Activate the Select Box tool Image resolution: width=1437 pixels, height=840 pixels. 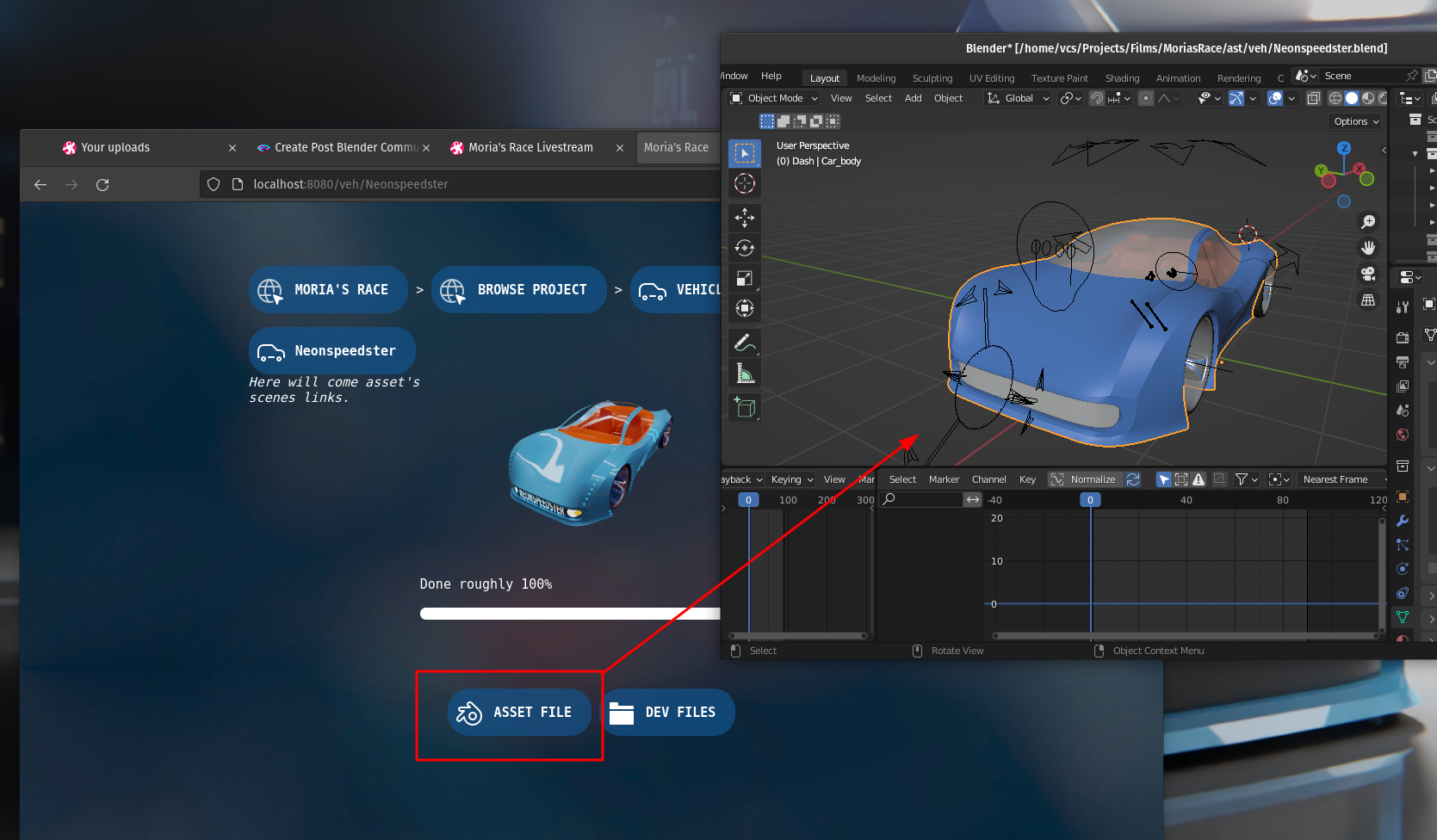[x=745, y=153]
